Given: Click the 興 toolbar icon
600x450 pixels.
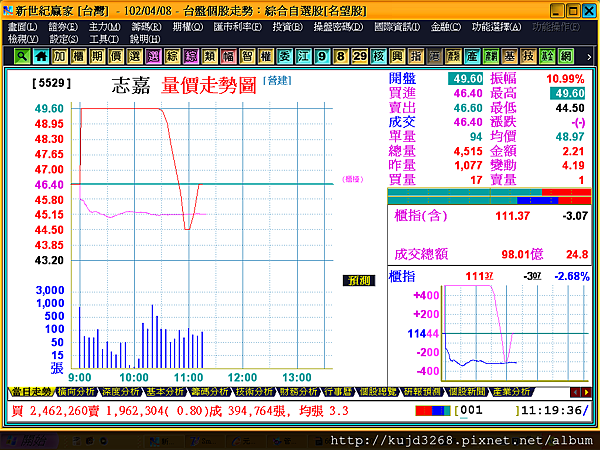Looking at the screenshot, I should 397,56.
